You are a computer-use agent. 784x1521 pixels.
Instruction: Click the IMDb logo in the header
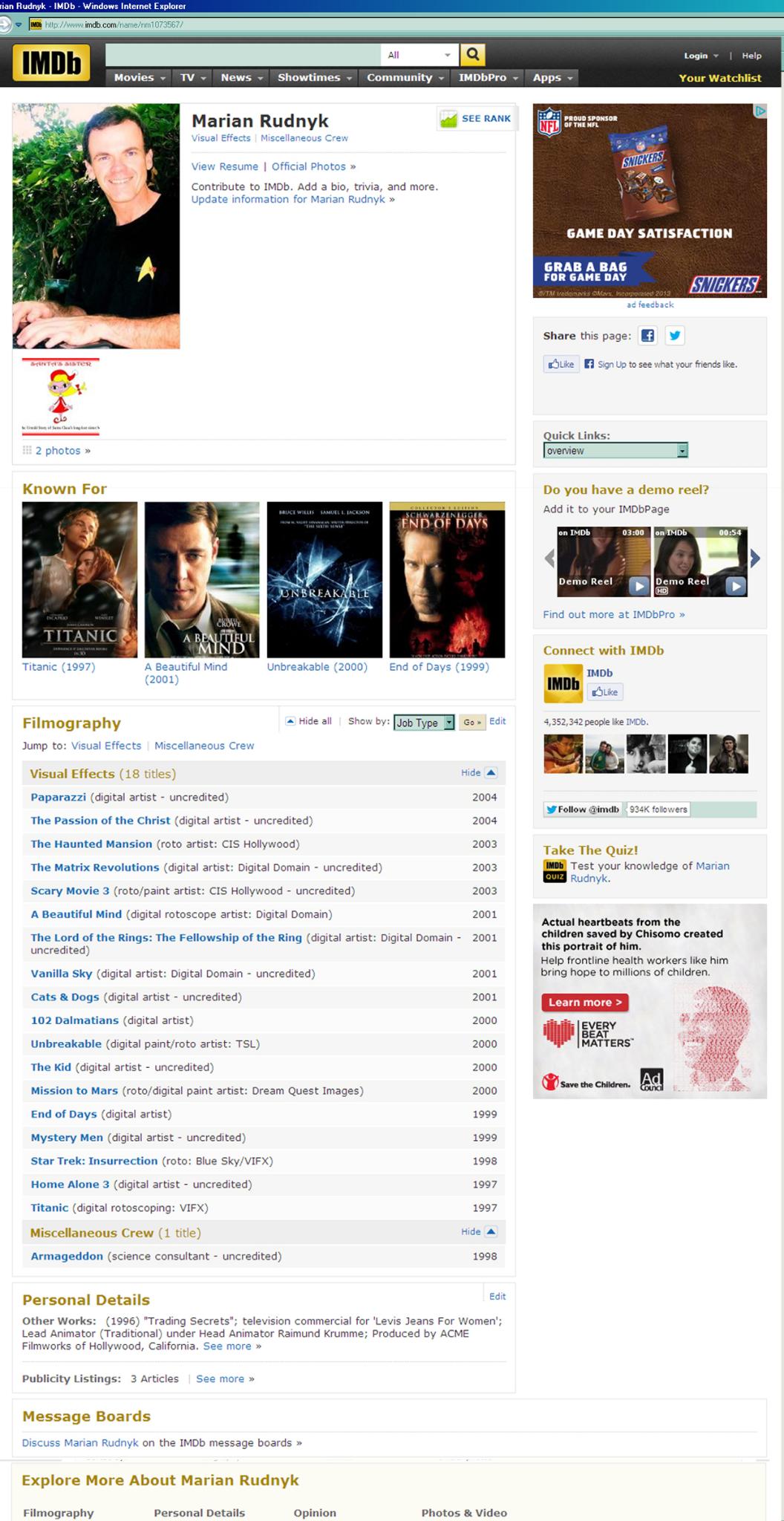click(51, 63)
